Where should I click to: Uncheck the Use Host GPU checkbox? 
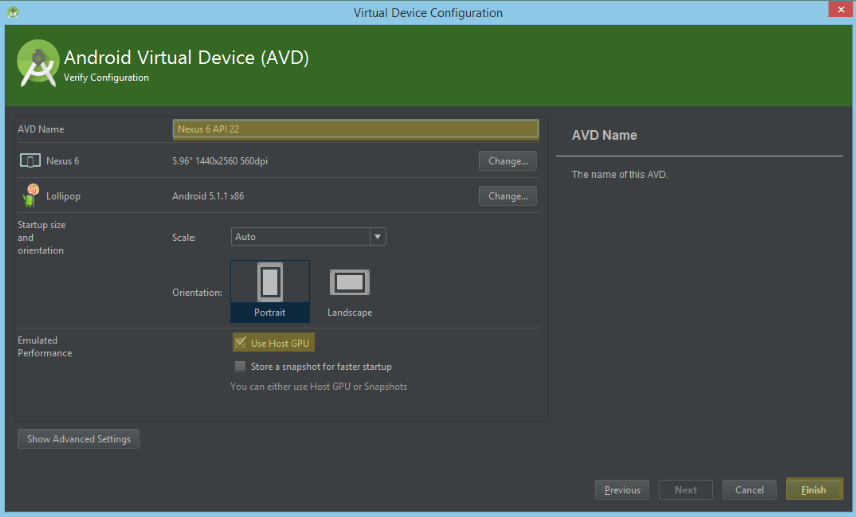[x=240, y=343]
